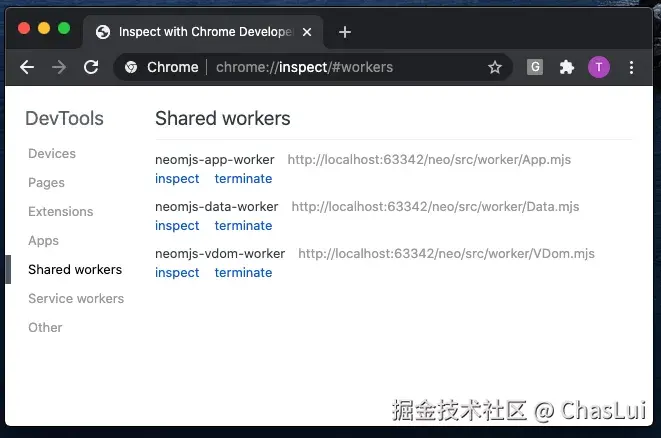Terminate the neomjs-app-worker

click(x=243, y=179)
